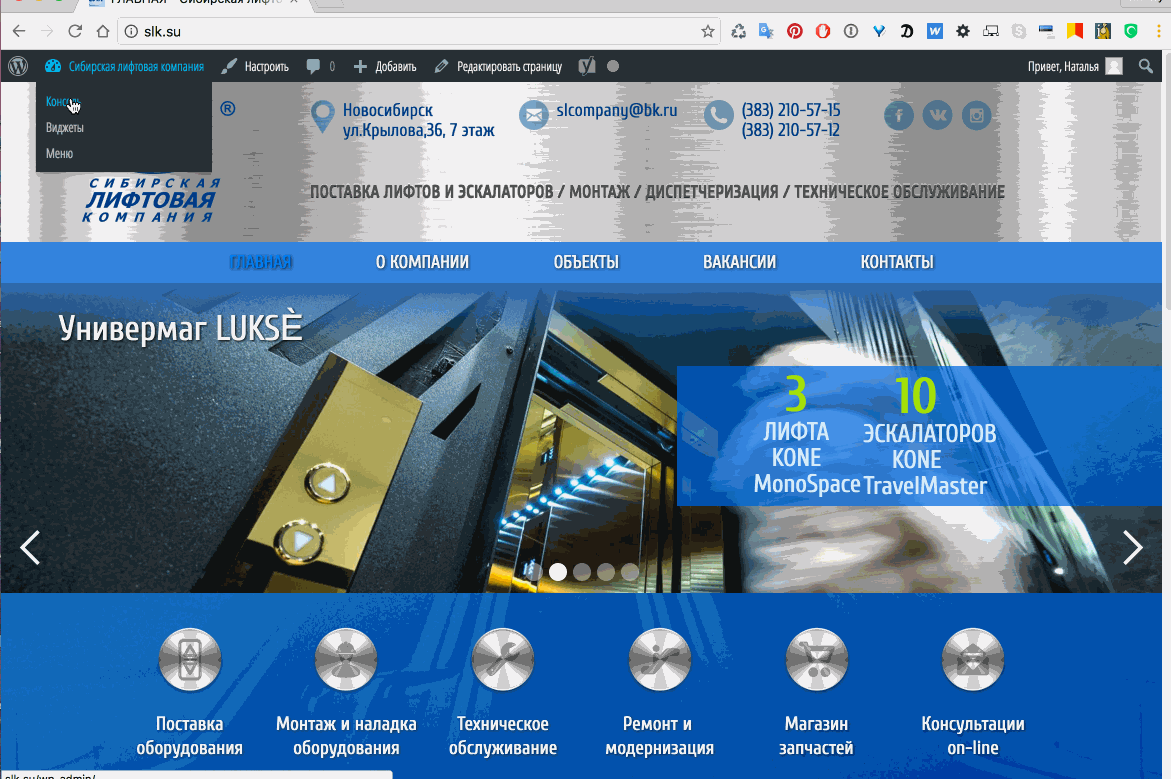Viewport: 1171px width, 779px height.
Task: Open the КОНТАКТЫ nav tab
Action: 897,262
